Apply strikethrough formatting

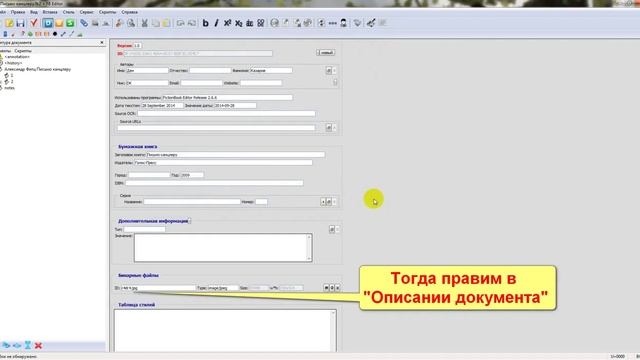[x=249, y=23]
